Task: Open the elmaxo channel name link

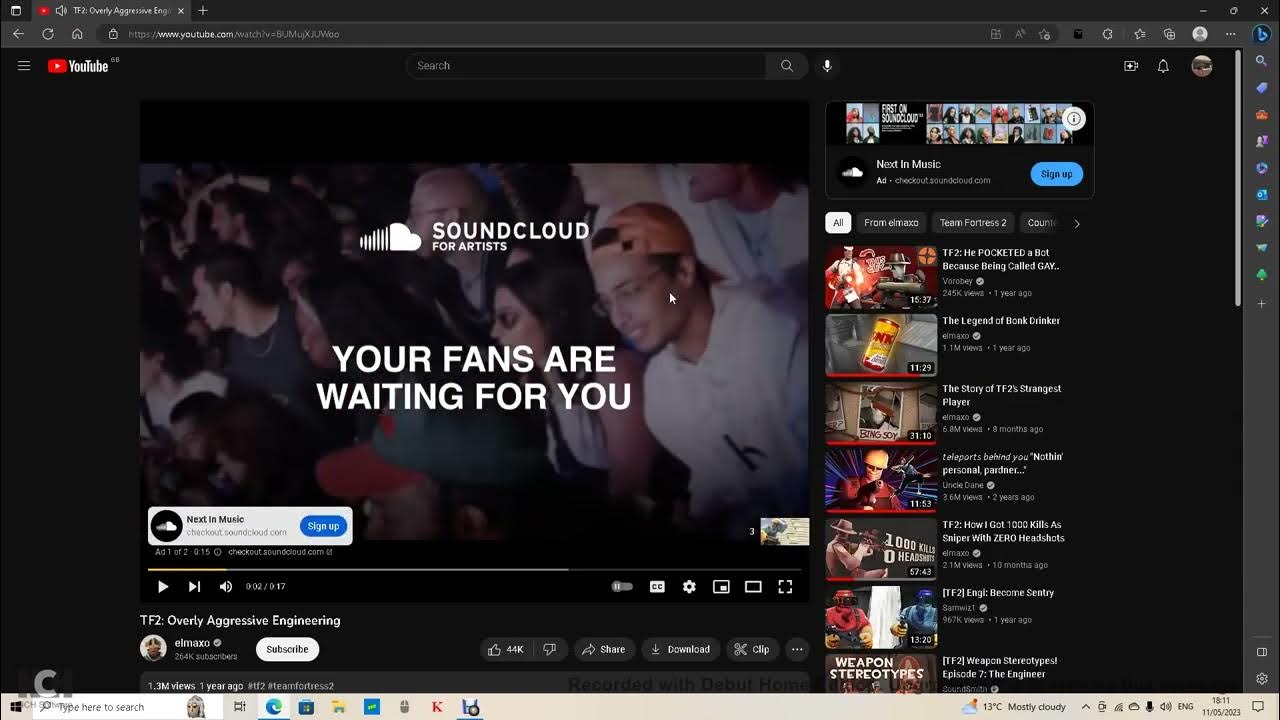Action: click(192, 643)
